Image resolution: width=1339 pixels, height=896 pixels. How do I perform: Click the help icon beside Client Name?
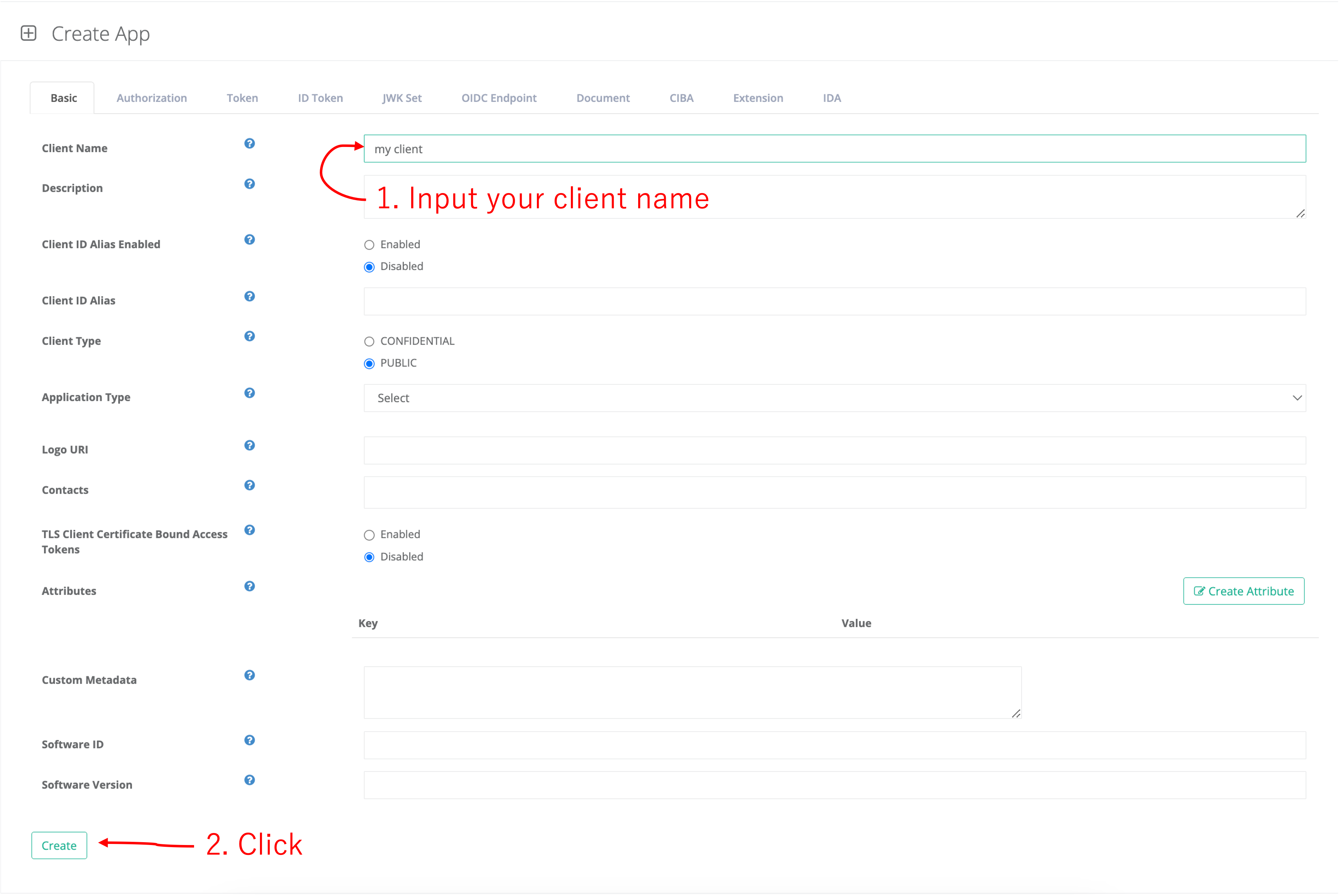pos(250,143)
